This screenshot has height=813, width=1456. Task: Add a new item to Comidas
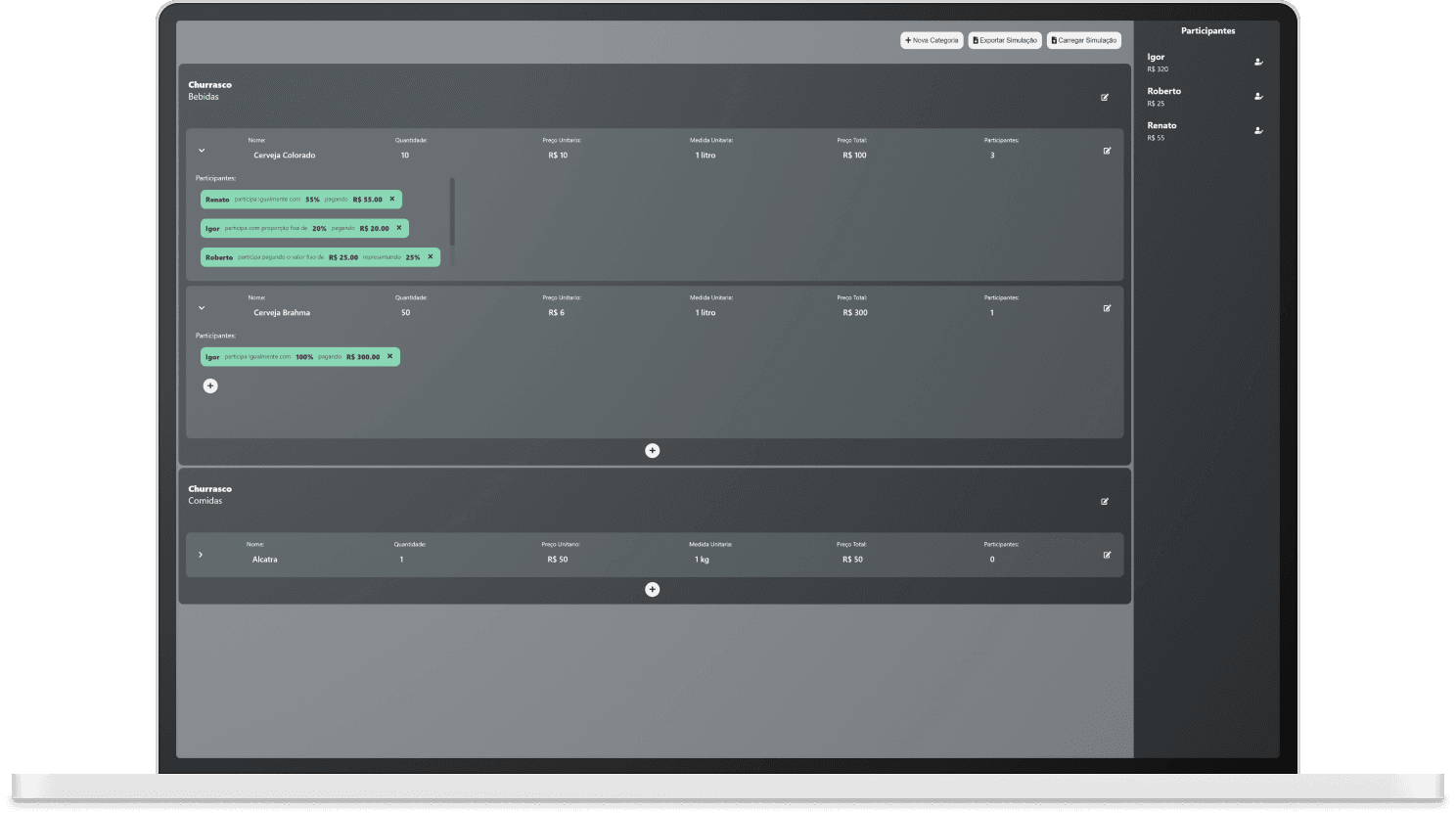(x=653, y=589)
